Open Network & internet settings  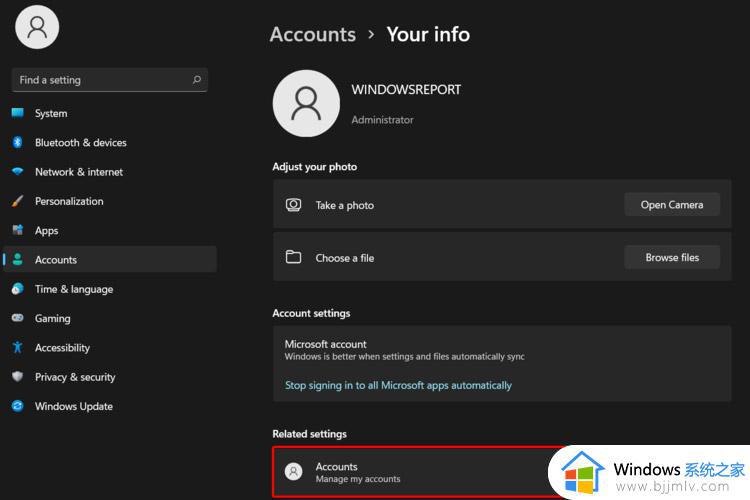pyautogui.click(x=110, y=172)
